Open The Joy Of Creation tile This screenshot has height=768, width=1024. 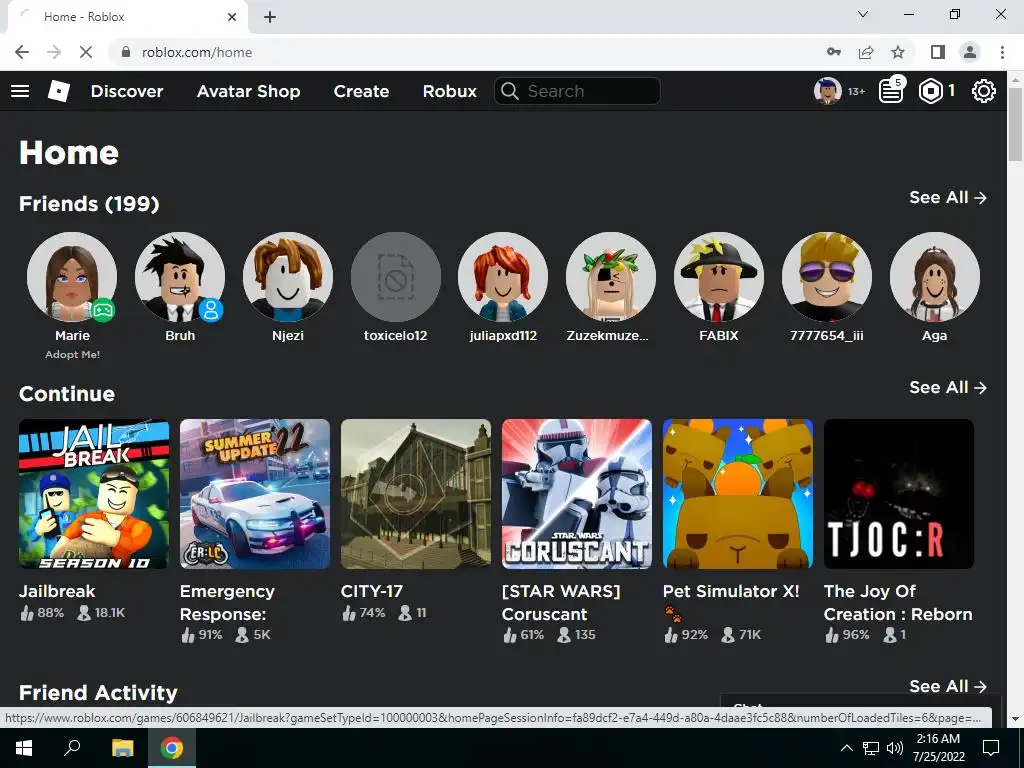pyautogui.click(x=899, y=494)
